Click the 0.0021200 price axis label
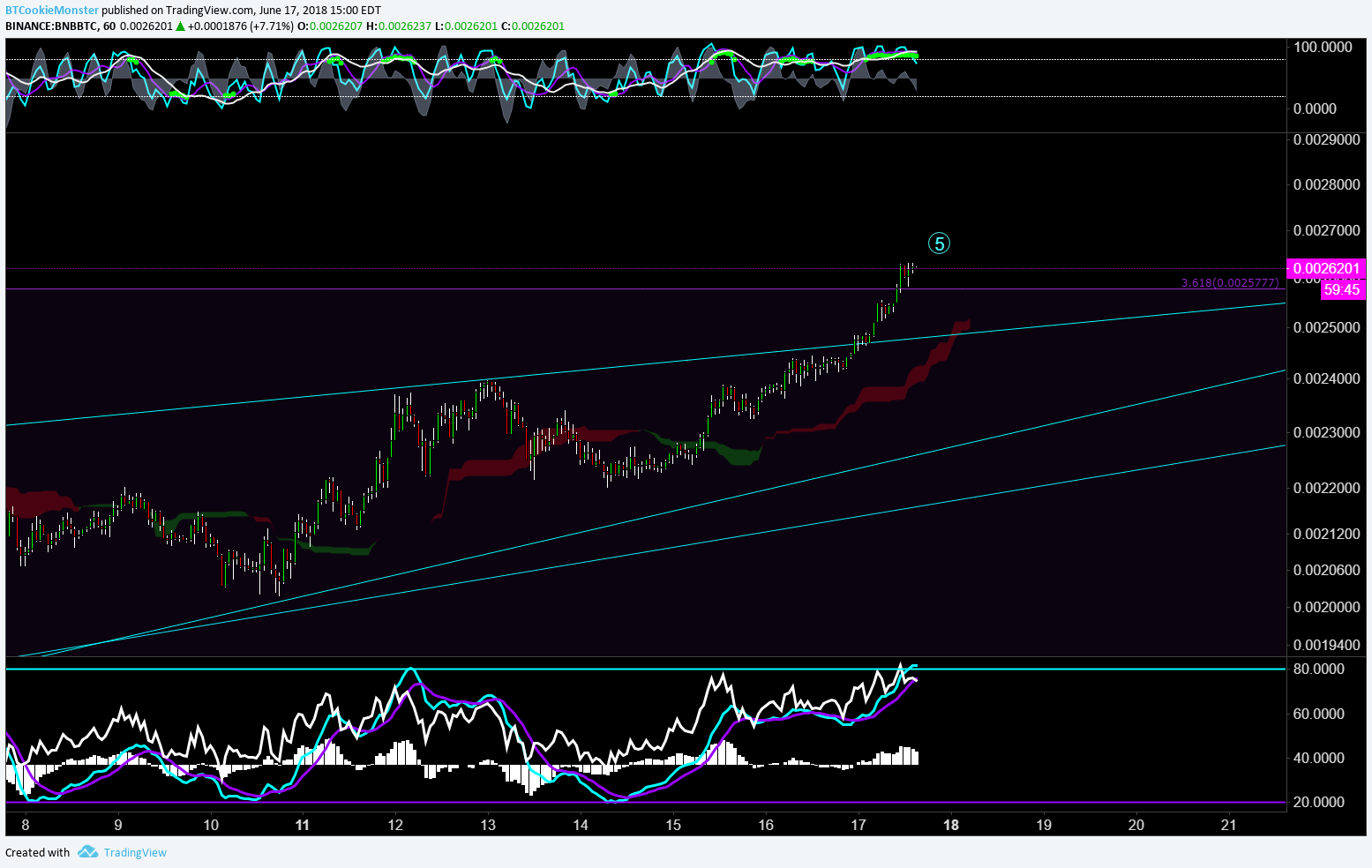1372x868 pixels. (x=1327, y=534)
